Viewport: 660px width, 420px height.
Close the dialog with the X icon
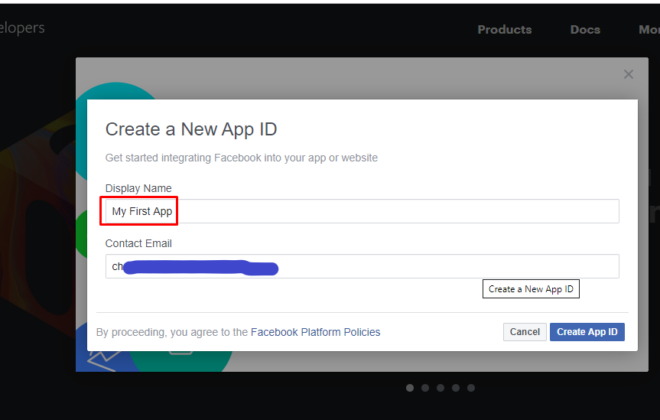(x=628, y=74)
